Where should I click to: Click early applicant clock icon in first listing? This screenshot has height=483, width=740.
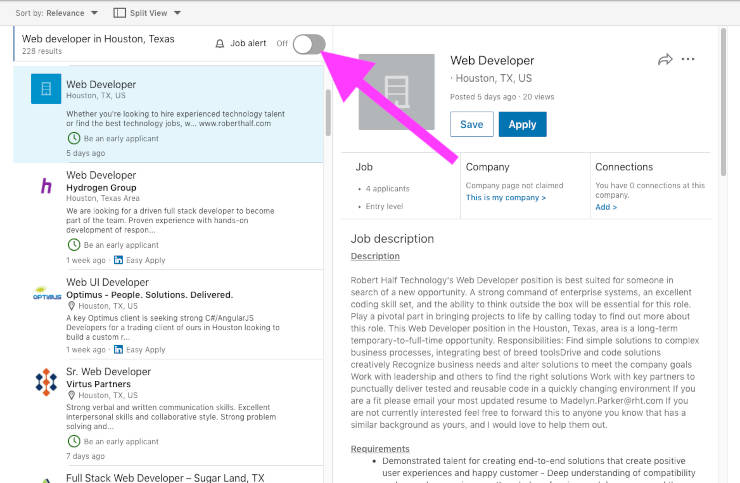pos(74,138)
